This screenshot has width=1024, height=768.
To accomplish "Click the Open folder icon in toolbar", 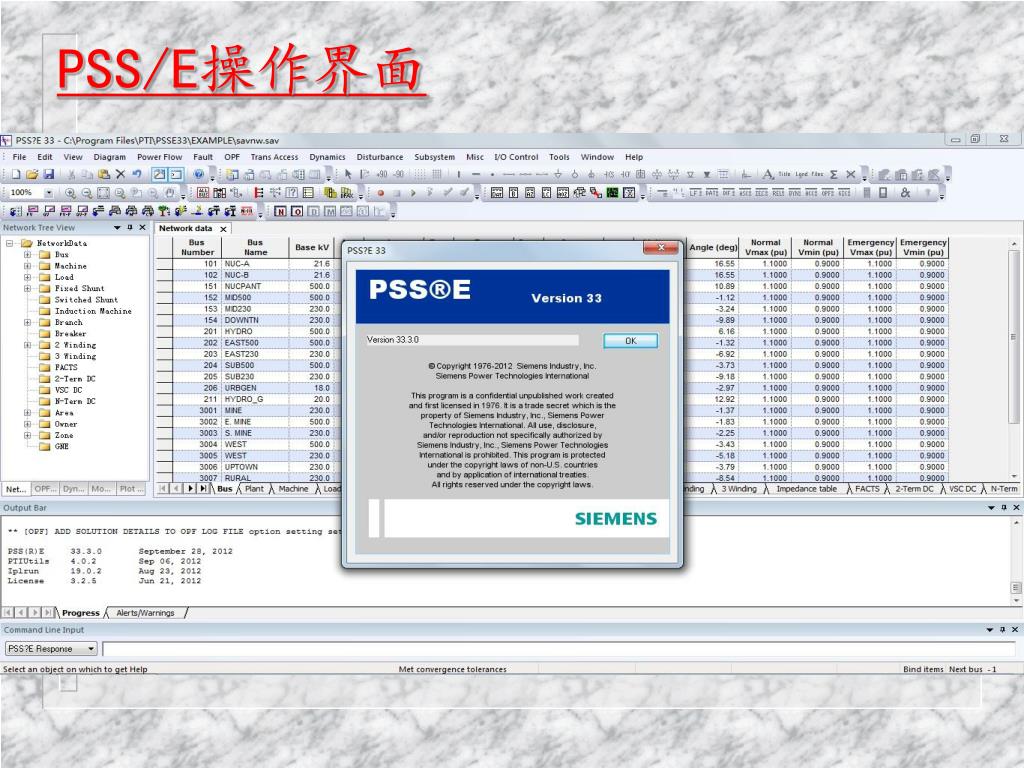I will pyautogui.click(x=32, y=174).
